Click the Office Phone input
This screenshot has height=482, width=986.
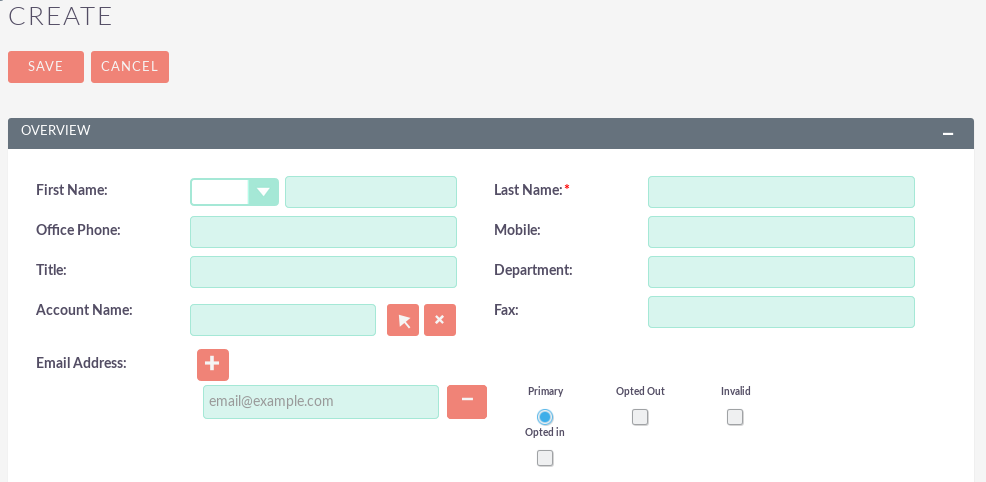click(323, 232)
